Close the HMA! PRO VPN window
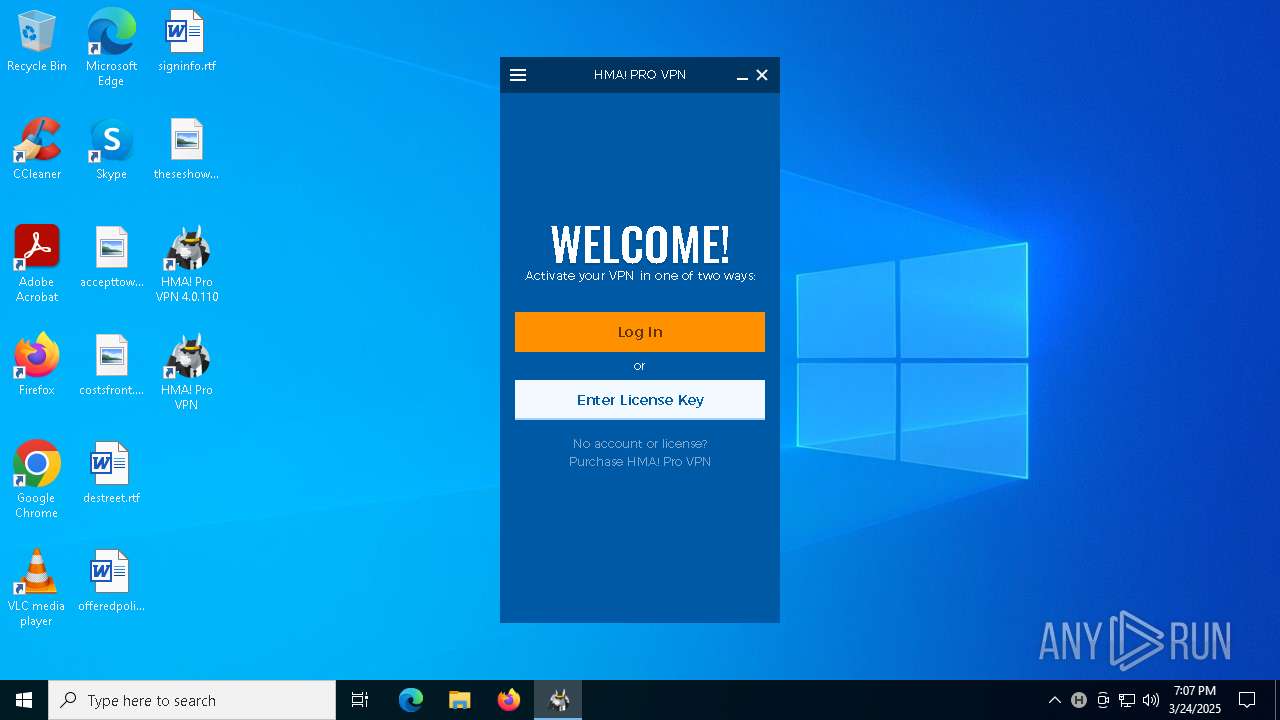 coord(762,75)
